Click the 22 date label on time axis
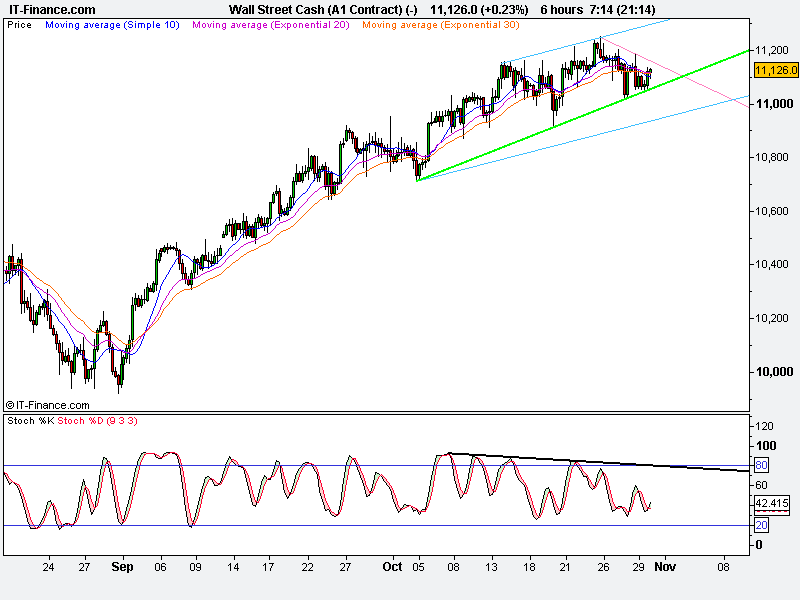The image size is (800, 600). coord(307,567)
